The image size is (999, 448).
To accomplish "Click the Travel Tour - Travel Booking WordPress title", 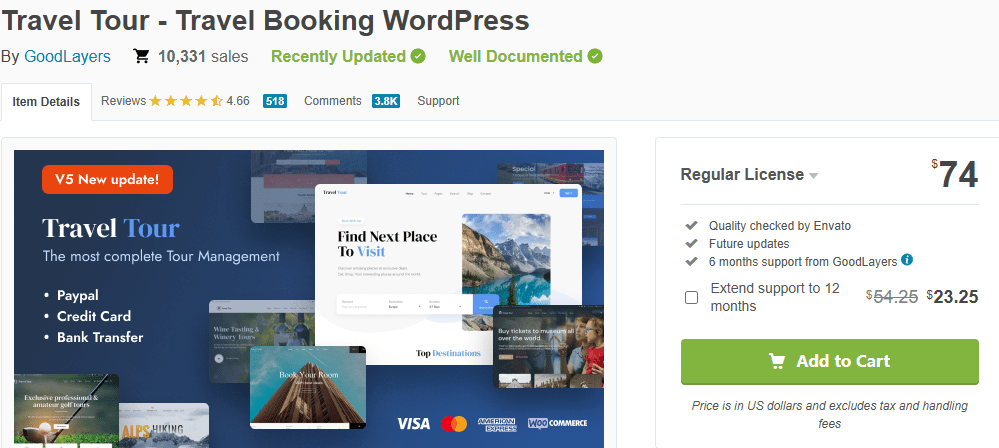I will click(x=265, y=20).
